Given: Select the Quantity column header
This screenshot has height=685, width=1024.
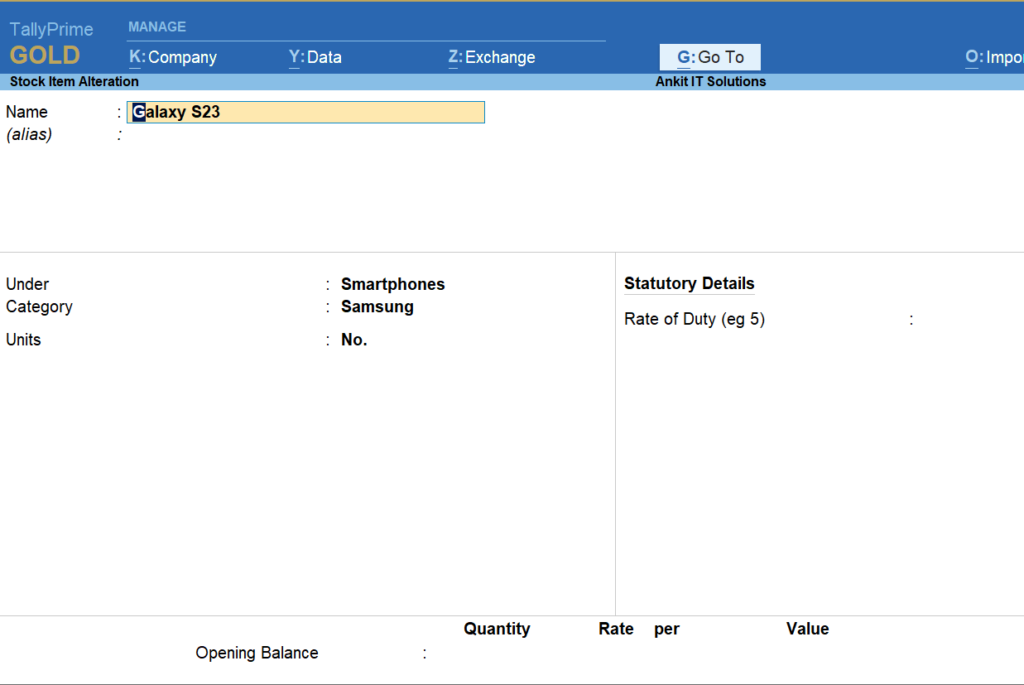Looking at the screenshot, I should [x=497, y=628].
